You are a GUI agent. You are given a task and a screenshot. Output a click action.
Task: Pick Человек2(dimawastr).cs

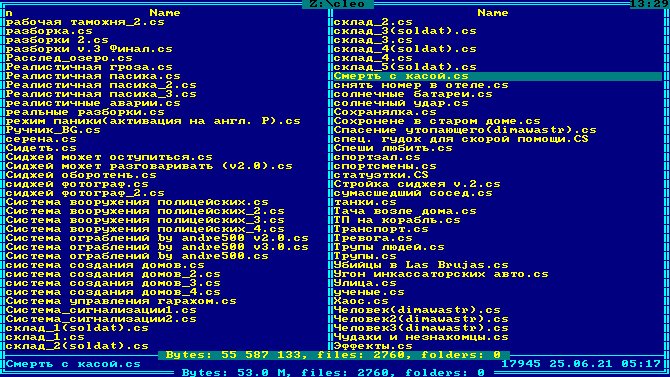[x=421, y=319]
